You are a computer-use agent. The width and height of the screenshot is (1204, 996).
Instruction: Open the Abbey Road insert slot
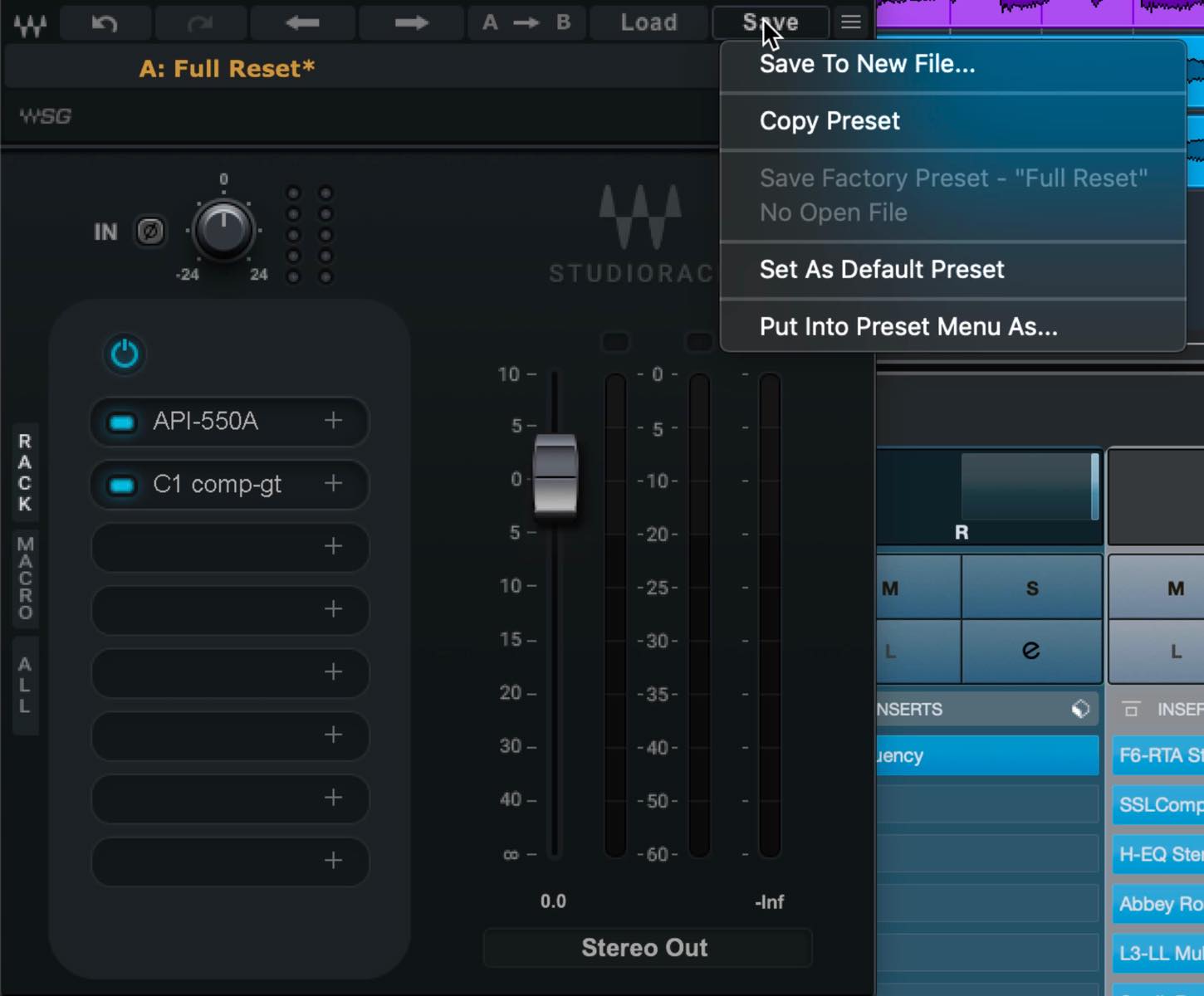pos(1158,904)
